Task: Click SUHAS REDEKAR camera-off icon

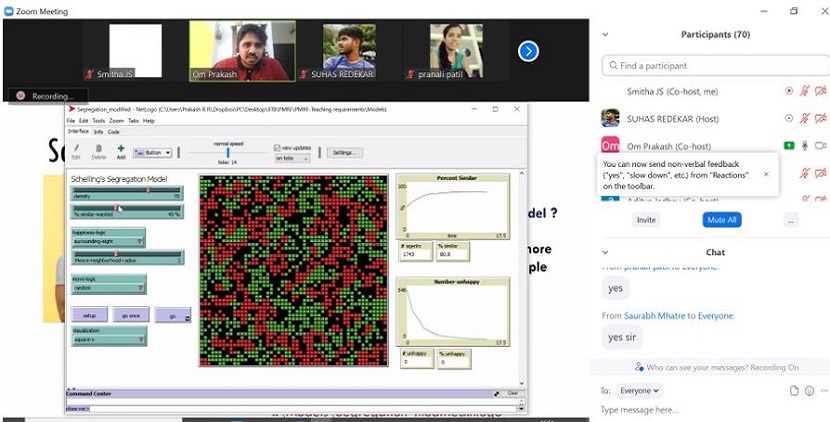Action: tap(820, 118)
